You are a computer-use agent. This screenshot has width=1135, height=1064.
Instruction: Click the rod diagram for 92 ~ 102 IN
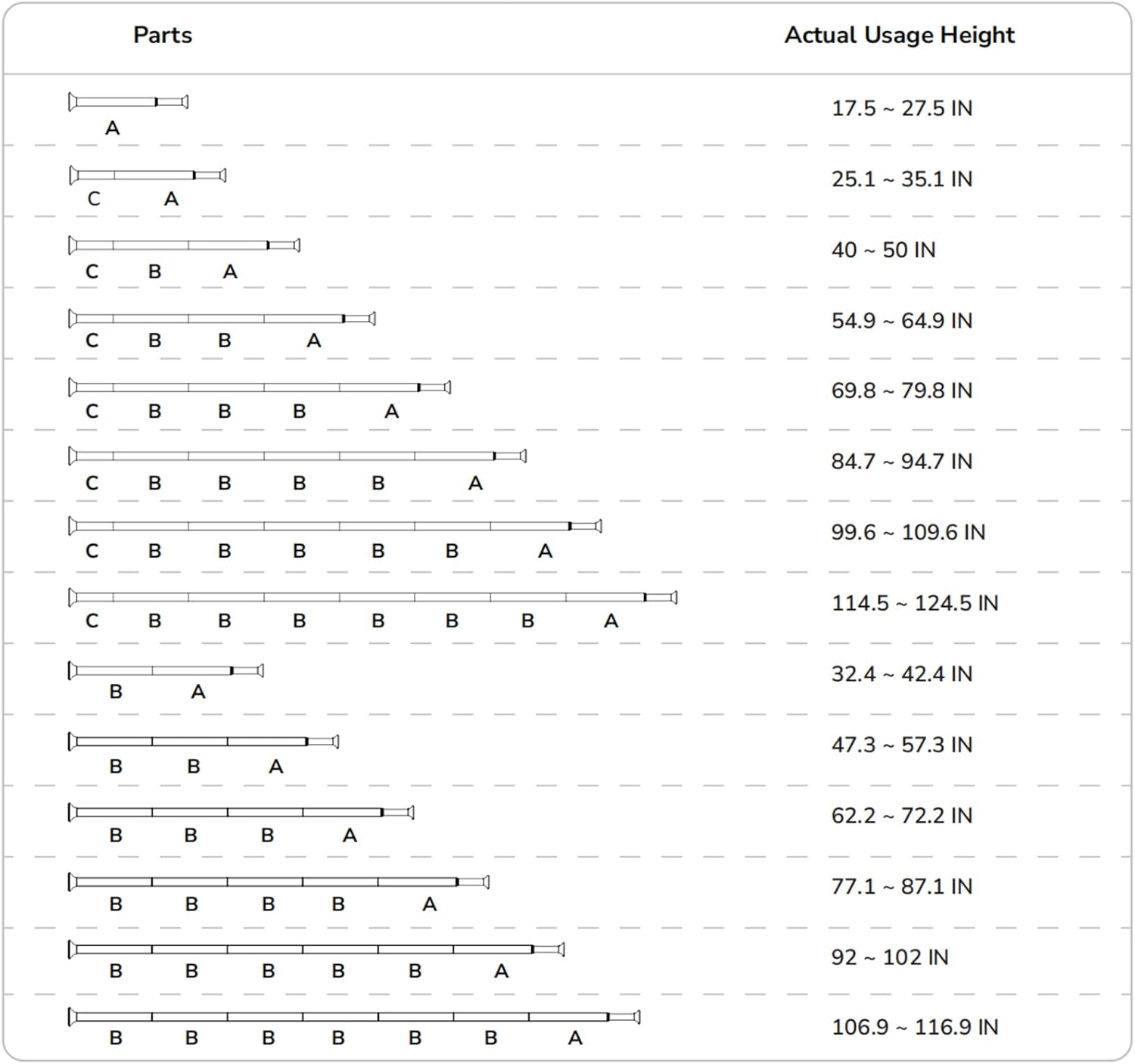click(x=316, y=949)
